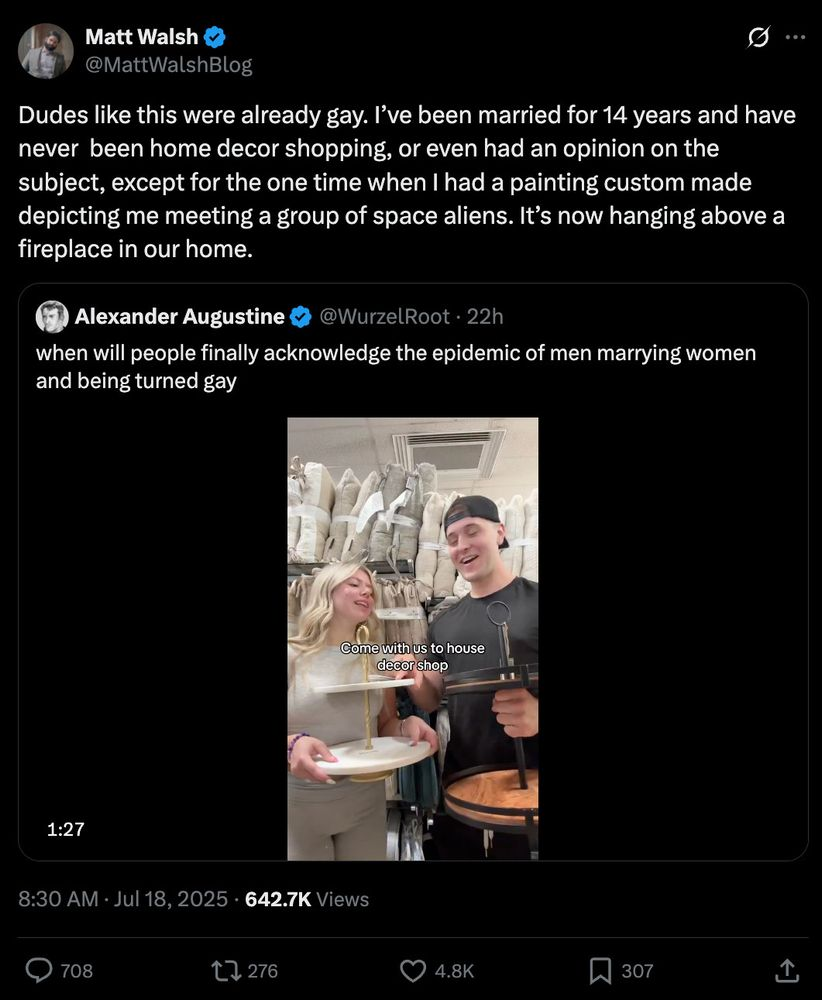Open the three-dot more options menu
822x1000 pixels.
795,38
